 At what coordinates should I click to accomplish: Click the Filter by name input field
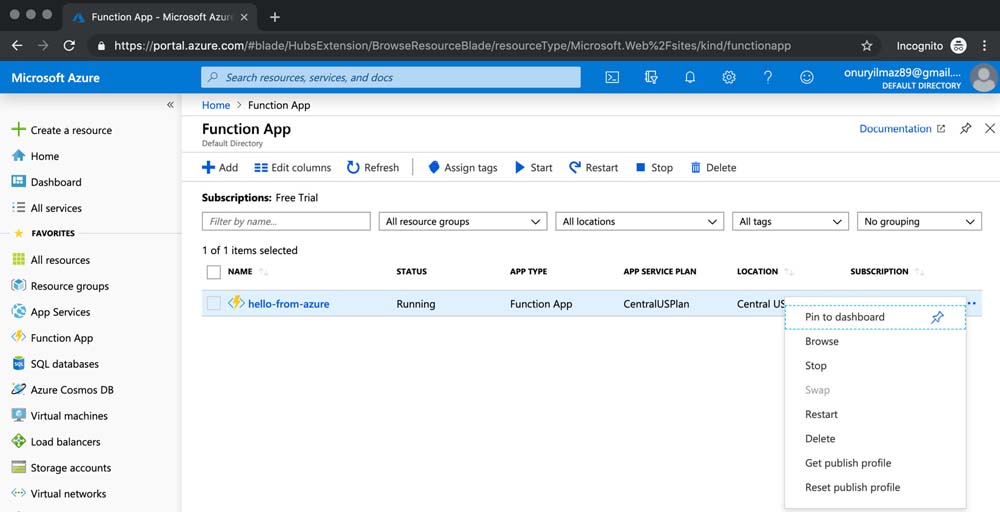click(286, 222)
